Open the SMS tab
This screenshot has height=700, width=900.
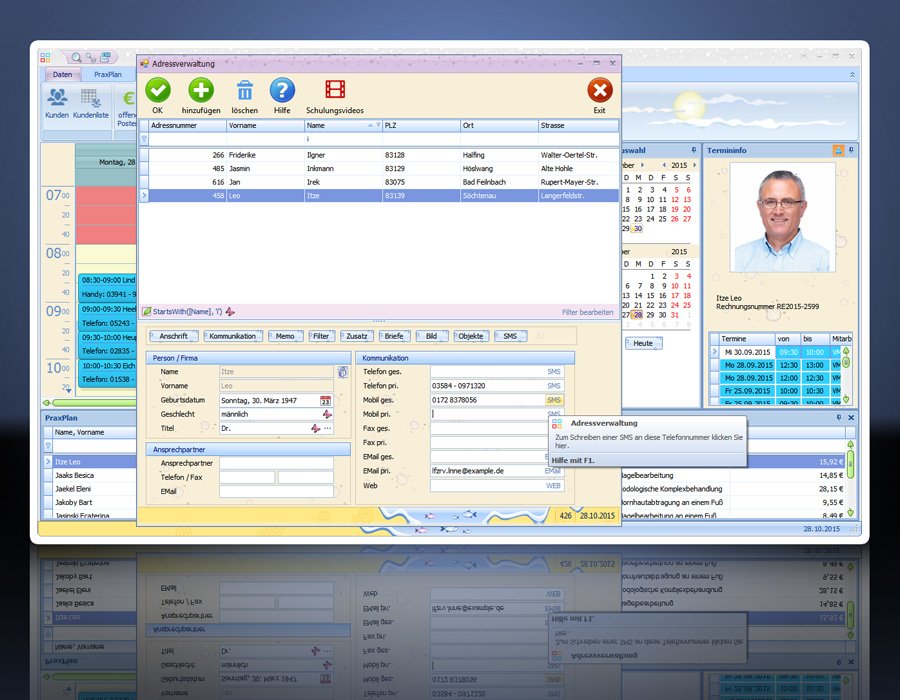pos(510,336)
